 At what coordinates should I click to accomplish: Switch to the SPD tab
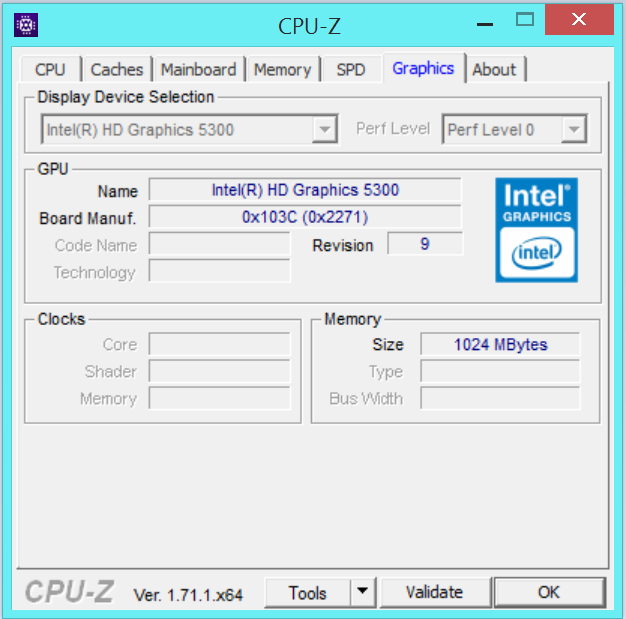pos(351,69)
